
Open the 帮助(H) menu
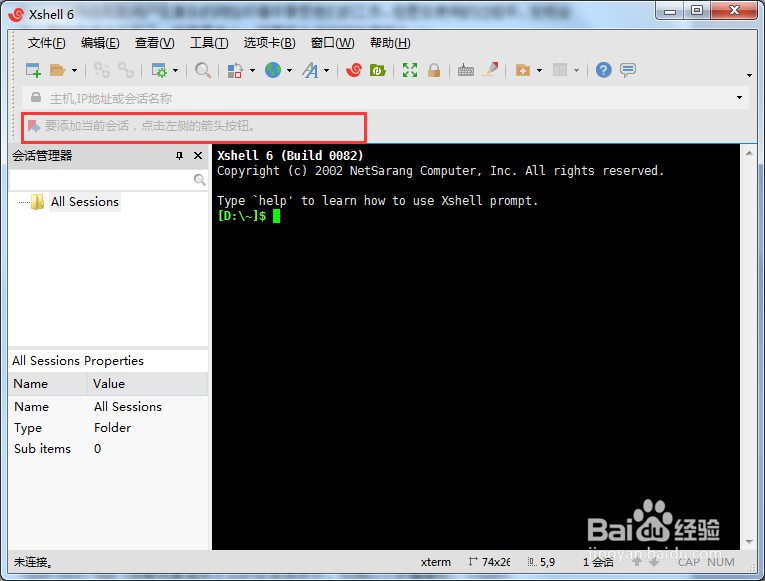pos(390,43)
